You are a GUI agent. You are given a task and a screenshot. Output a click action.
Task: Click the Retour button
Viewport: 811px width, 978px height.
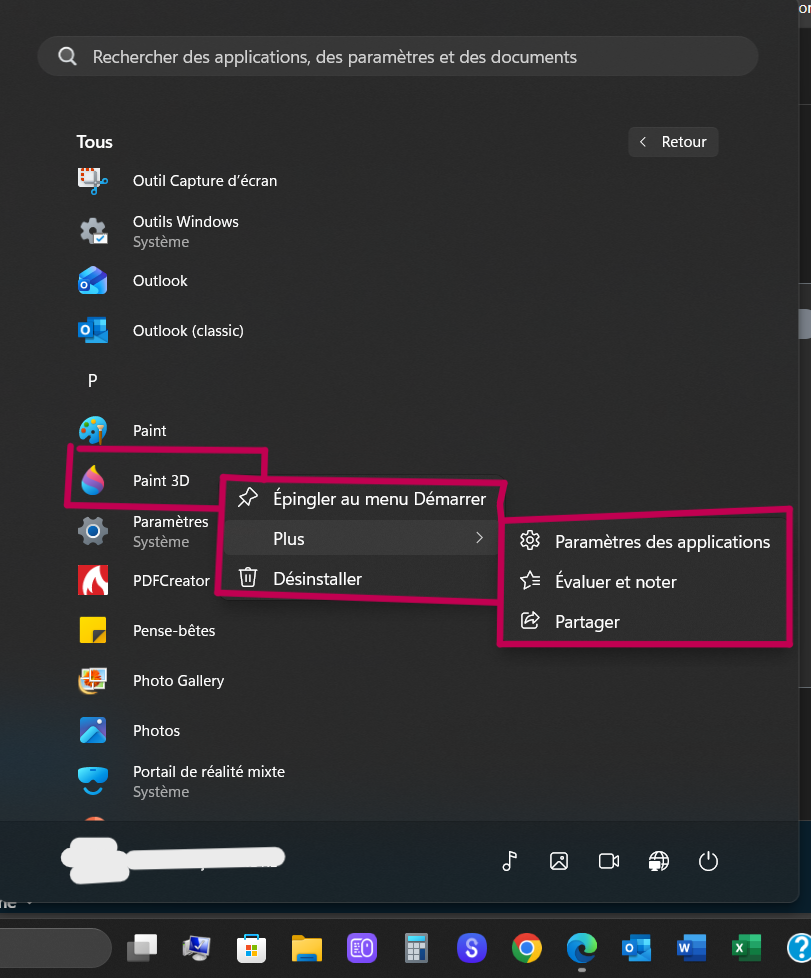(673, 142)
